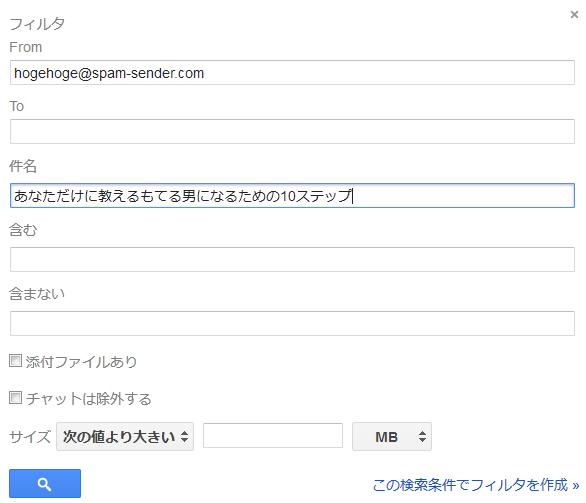
Task: Click the チャットは除外する label text
Action: point(89,399)
